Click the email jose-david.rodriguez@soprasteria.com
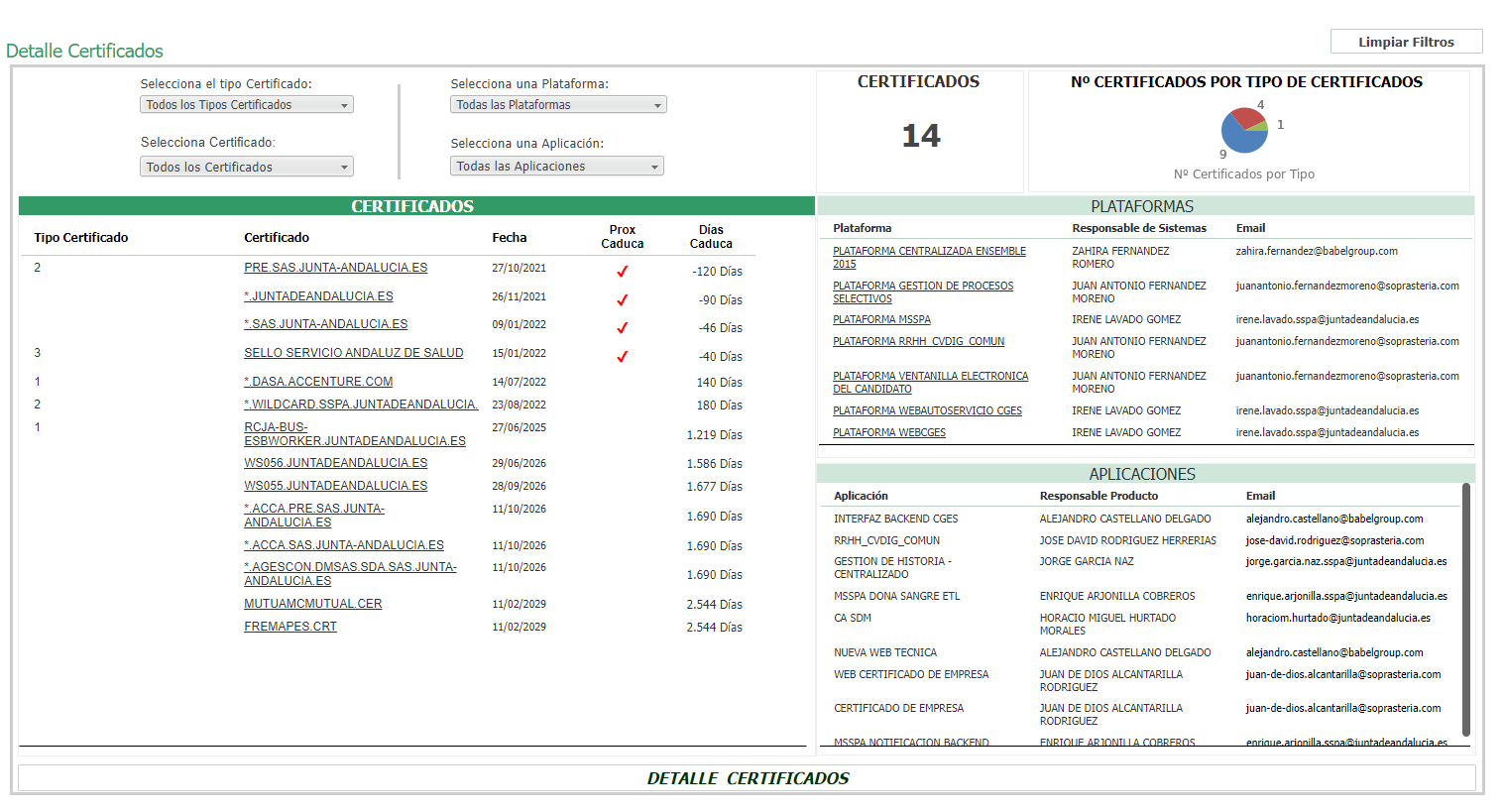 point(1334,541)
